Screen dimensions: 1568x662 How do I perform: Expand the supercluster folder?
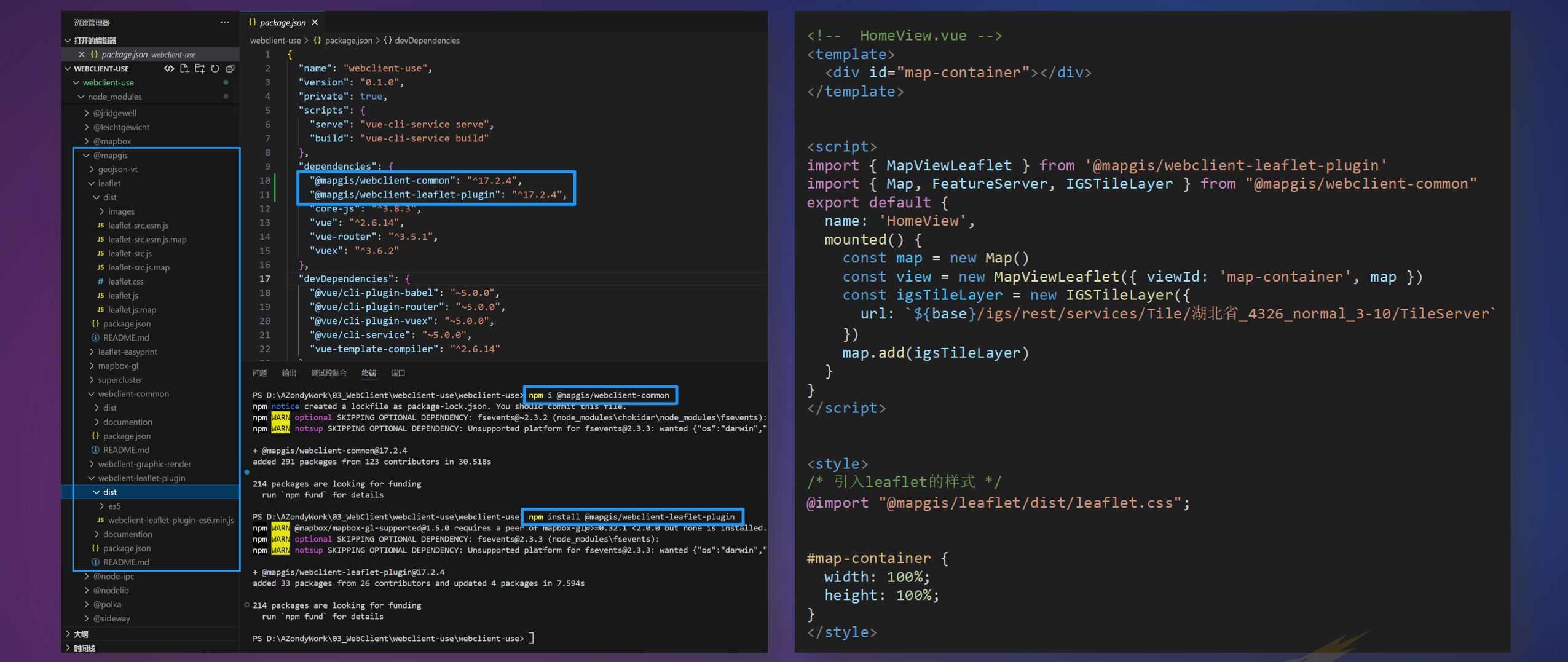click(x=92, y=380)
